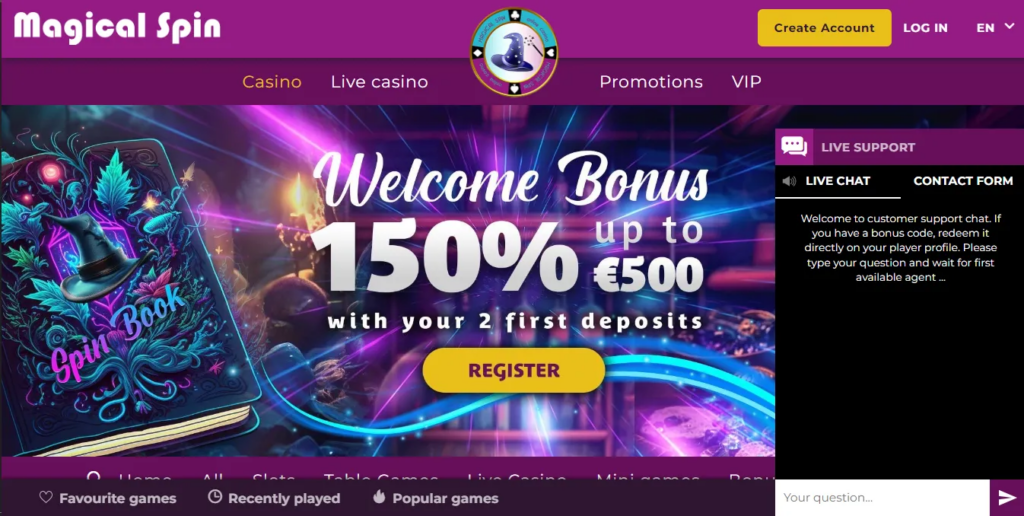Go to the Promotions page

[651, 82]
